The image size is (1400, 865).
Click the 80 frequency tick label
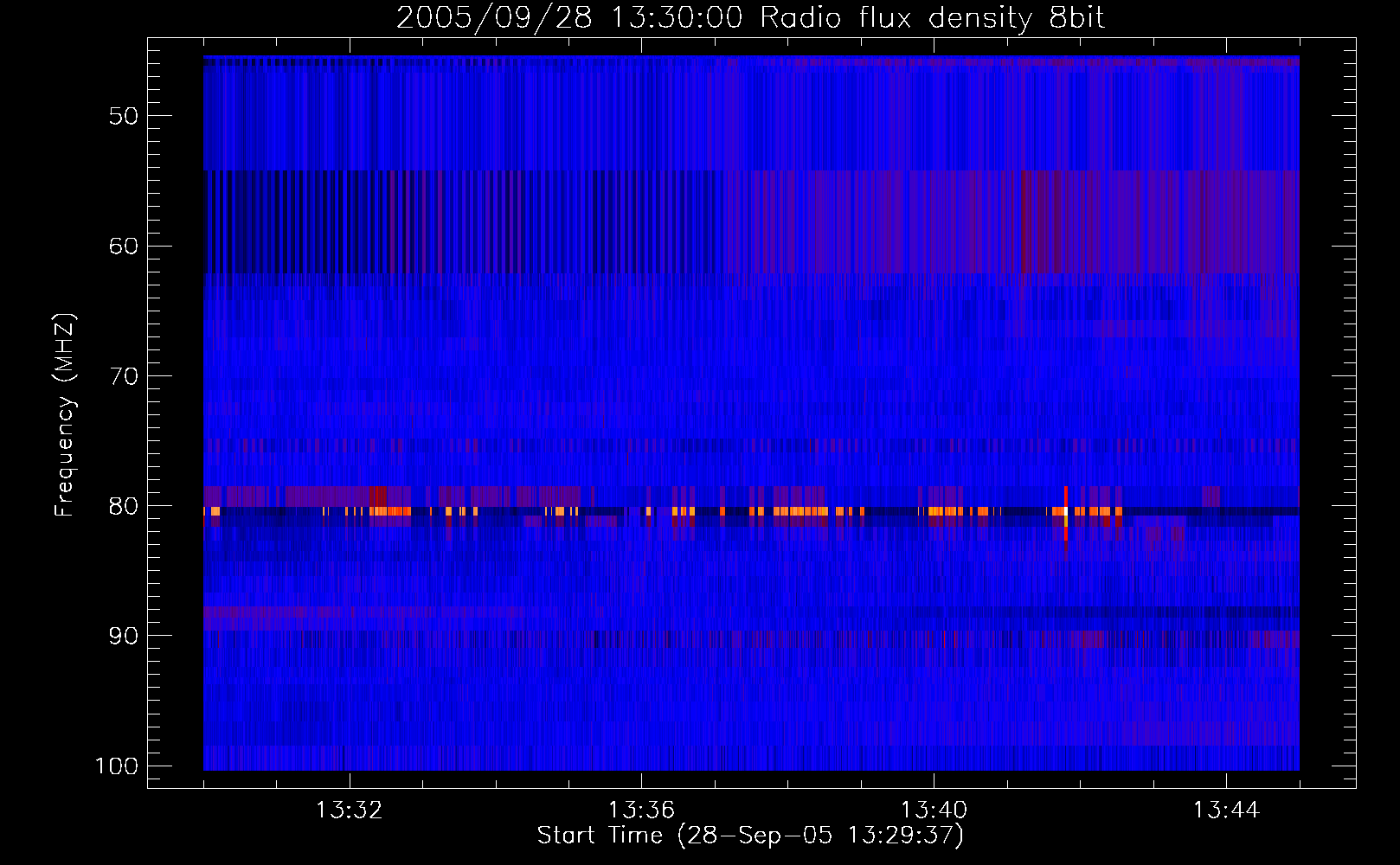tap(124, 505)
